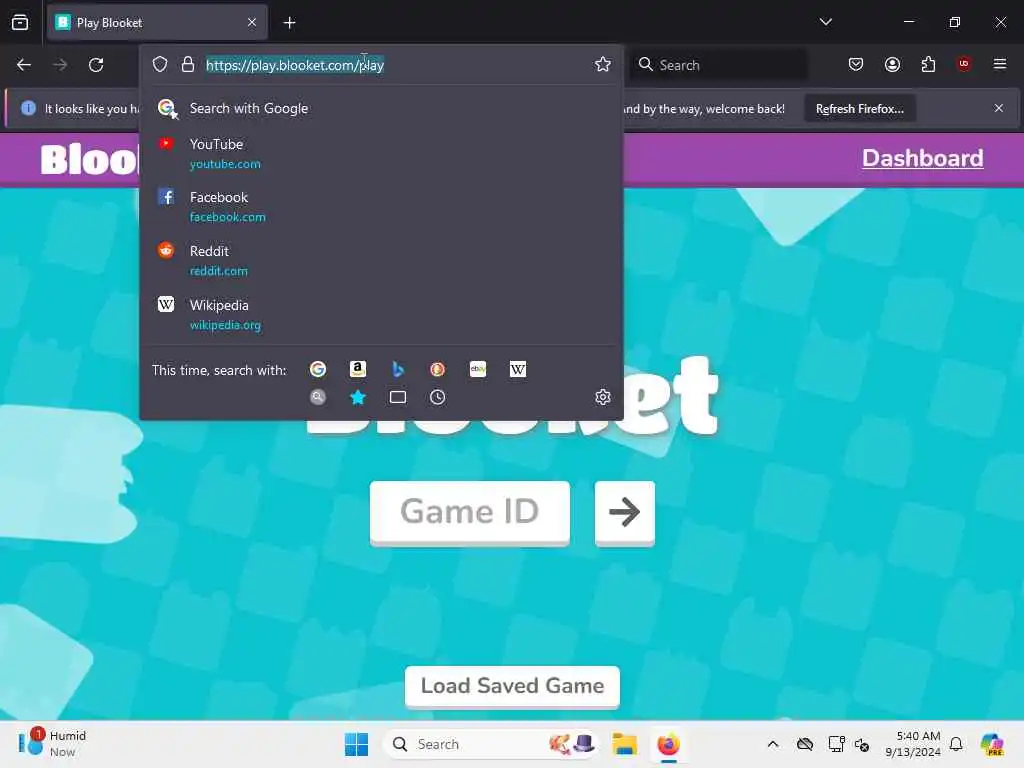The width and height of the screenshot is (1024, 768).
Task: Open the Firefox View icon
Action: pyautogui.click(x=20, y=22)
